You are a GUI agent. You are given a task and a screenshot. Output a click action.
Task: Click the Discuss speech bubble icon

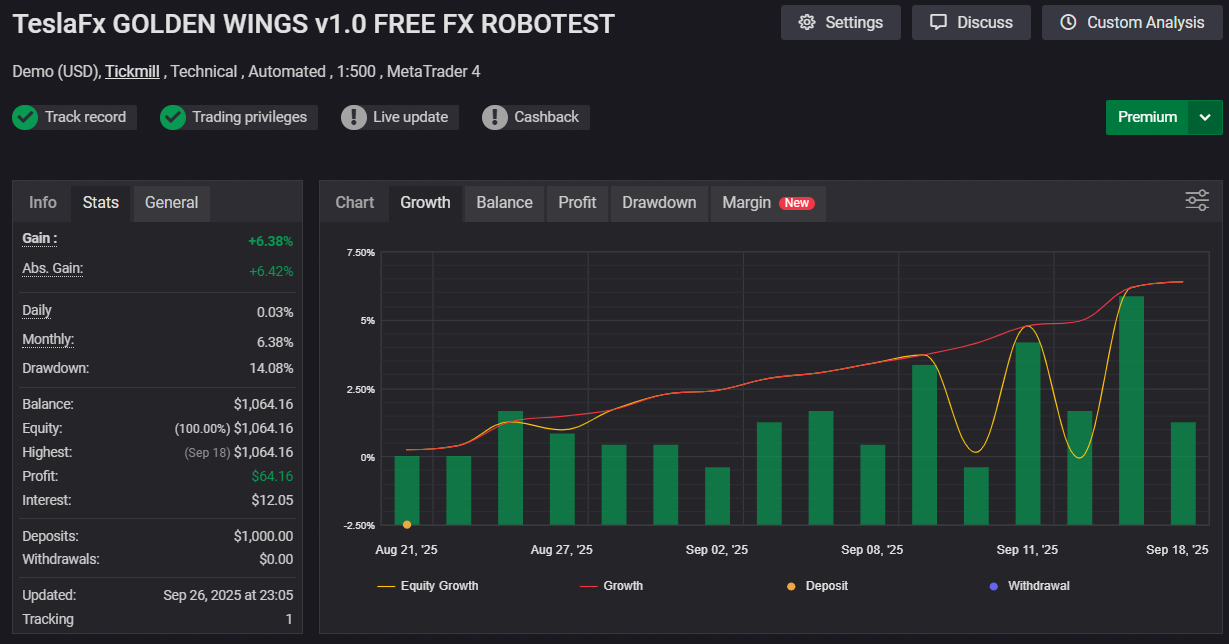pyautogui.click(x=938, y=22)
